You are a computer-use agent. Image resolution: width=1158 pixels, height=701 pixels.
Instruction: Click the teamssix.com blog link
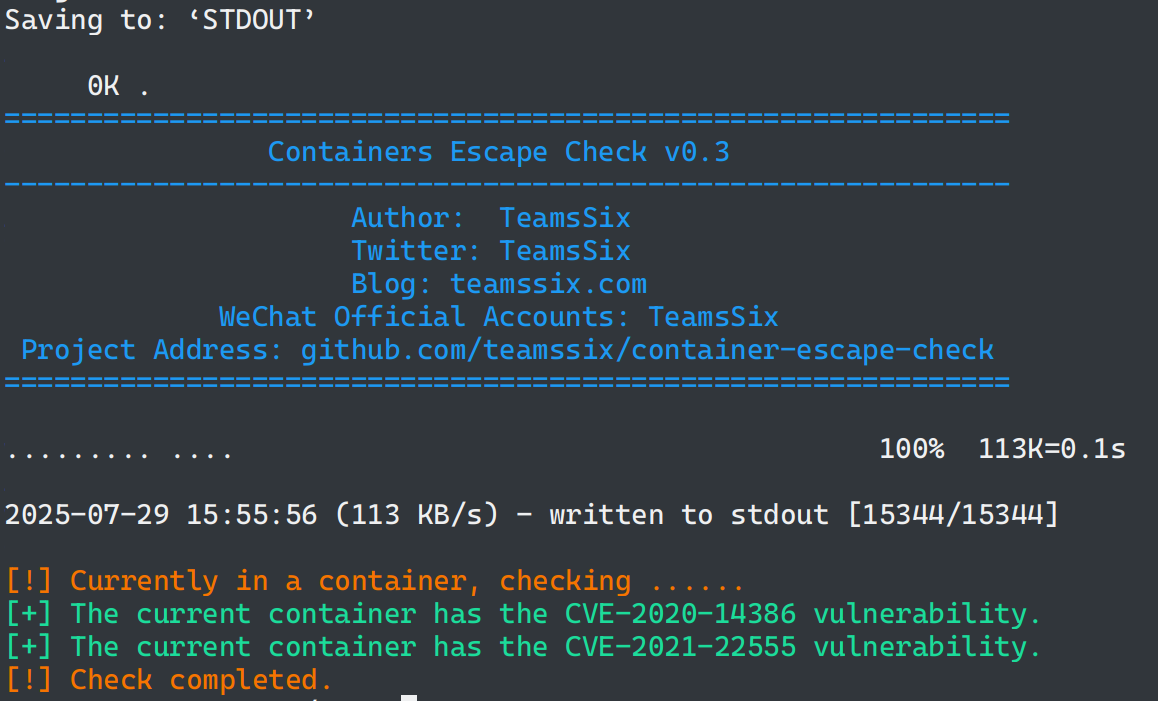548,284
